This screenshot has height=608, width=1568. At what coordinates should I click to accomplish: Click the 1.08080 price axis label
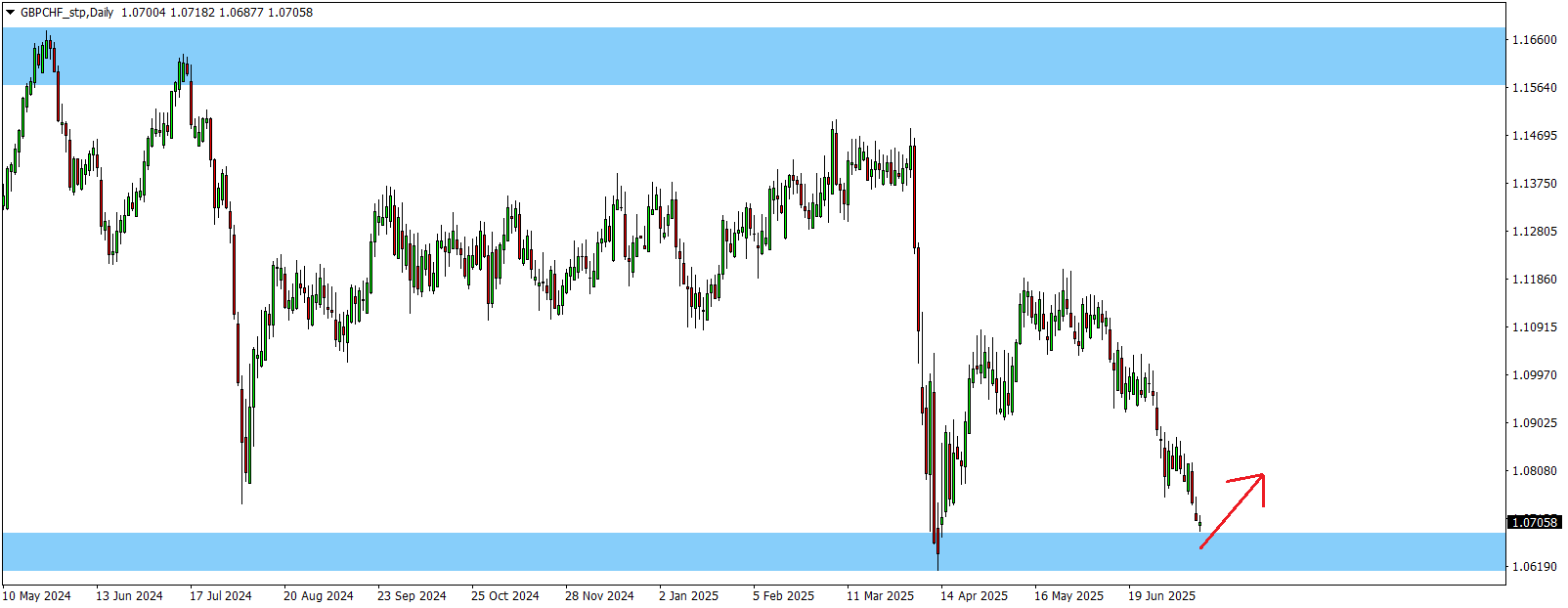pyautogui.click(x=1535, y=470)
